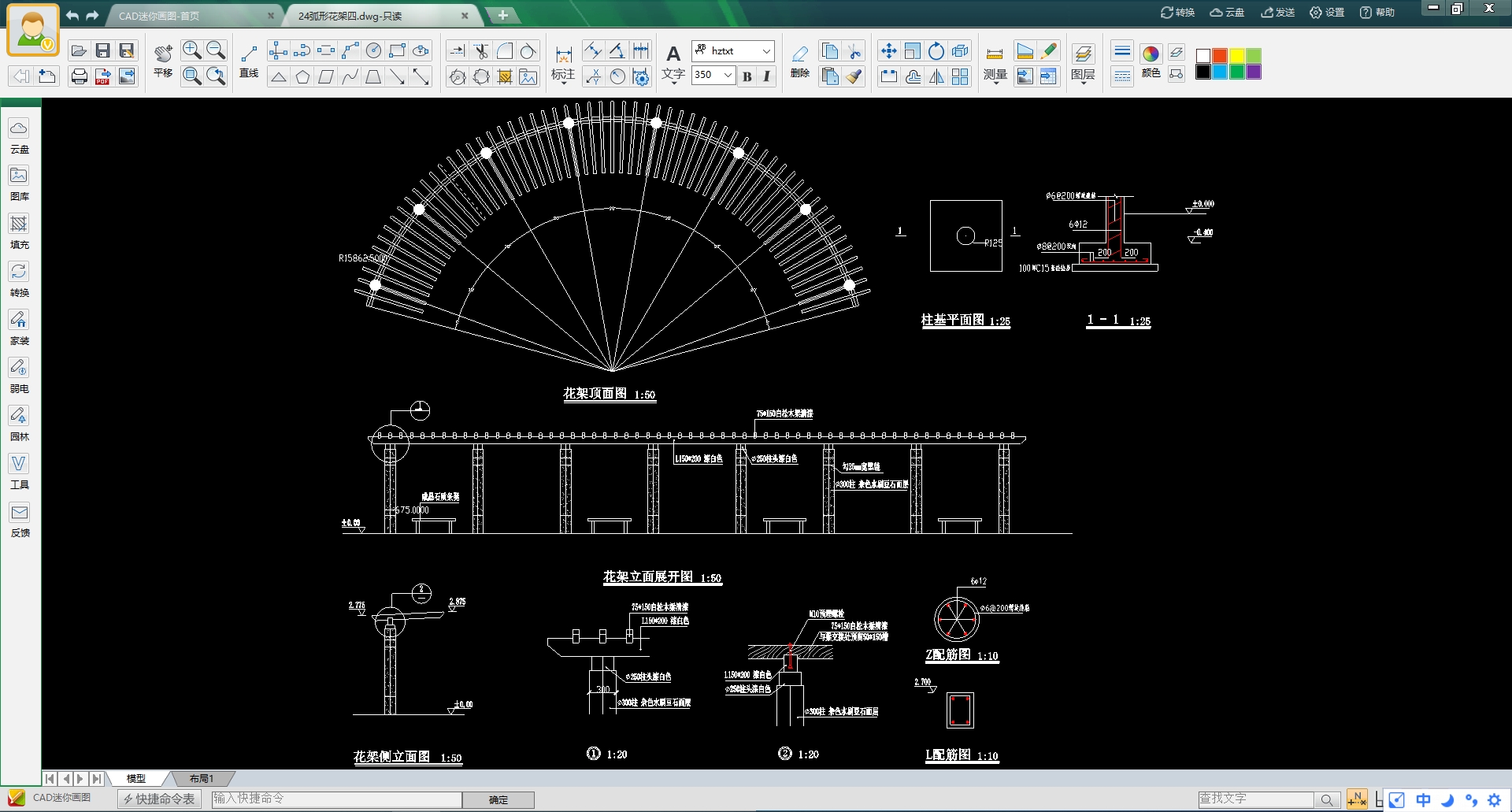Export drawing to PDF icon
The width and height of the screenshot is (1512, 812).
pyautogui.click(x=102, y=76)
